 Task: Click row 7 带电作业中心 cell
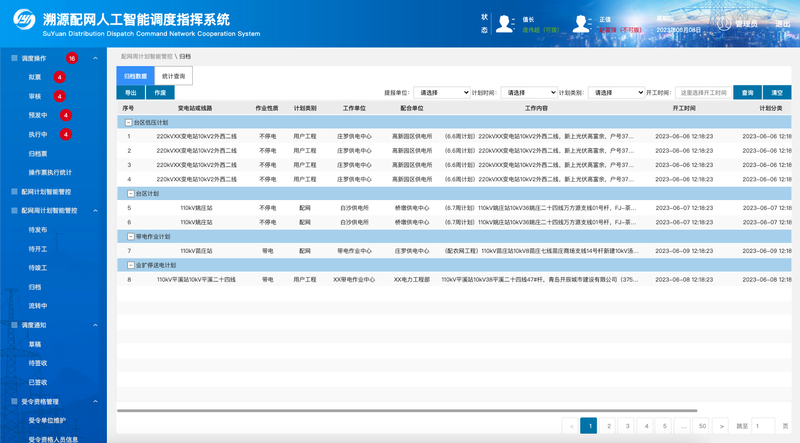(x=354, y=251)
